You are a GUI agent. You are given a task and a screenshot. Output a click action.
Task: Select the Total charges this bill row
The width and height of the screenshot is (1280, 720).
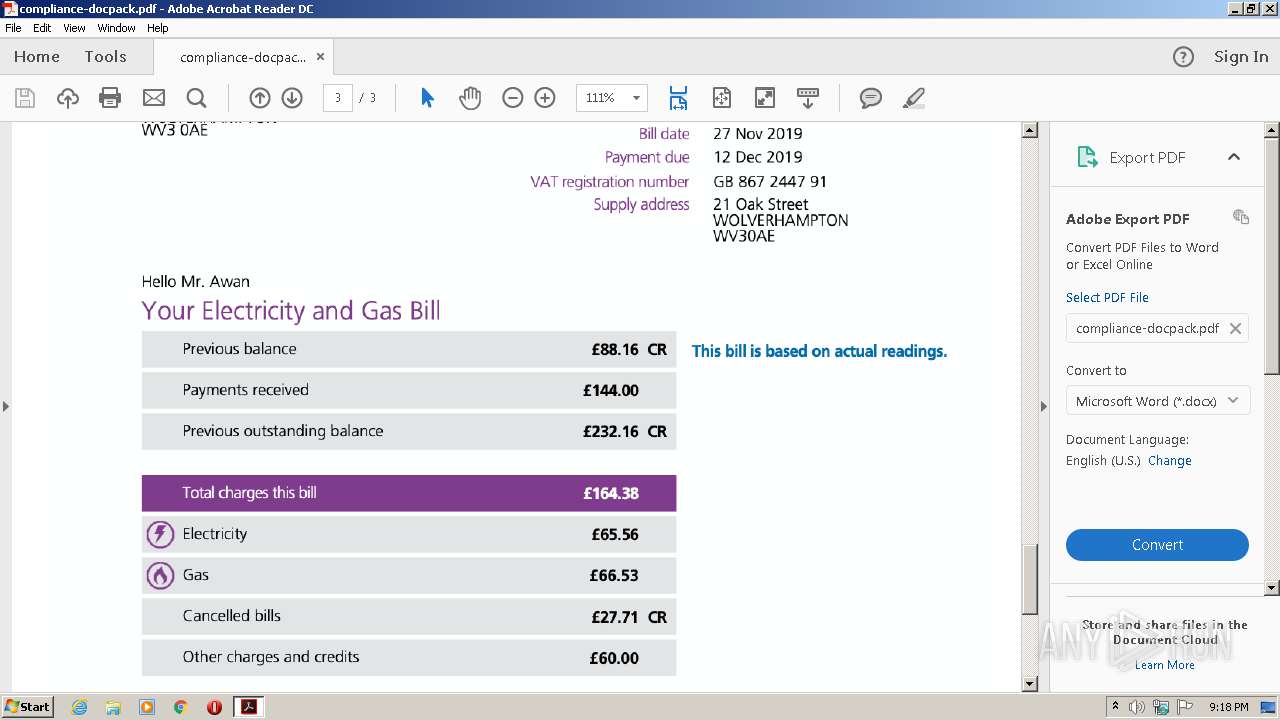click(x=409, y=493)
